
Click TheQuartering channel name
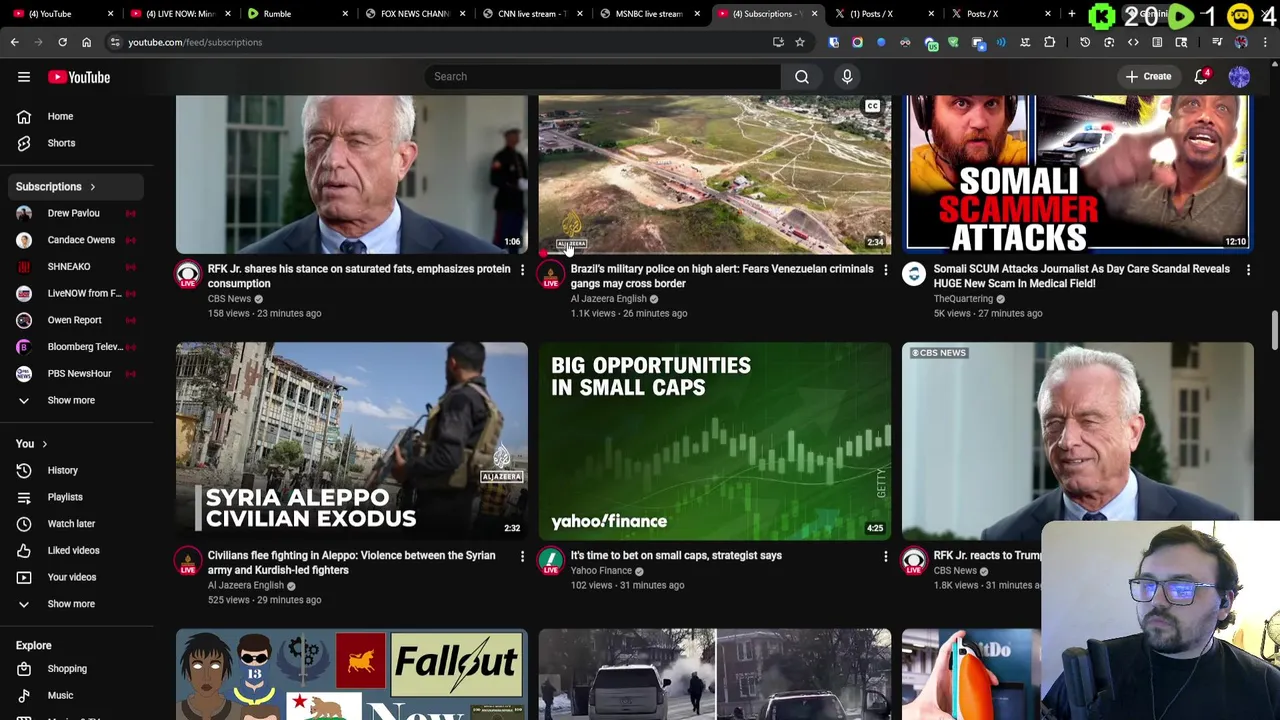[x=963, y=299]
